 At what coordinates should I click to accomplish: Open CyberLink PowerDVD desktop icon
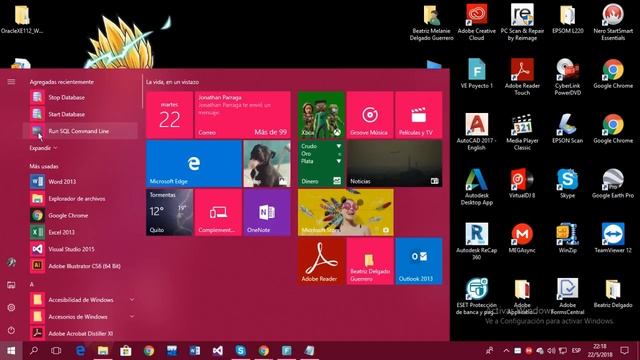567,77
